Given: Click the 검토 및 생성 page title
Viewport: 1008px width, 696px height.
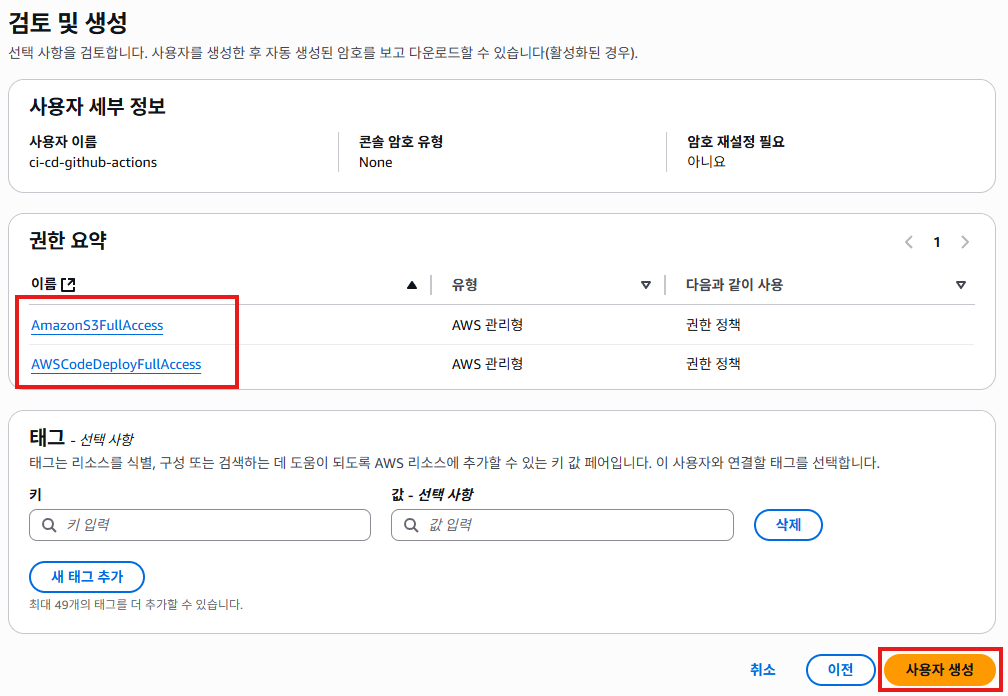Looking at the screenshot, I should coord(68,23).
